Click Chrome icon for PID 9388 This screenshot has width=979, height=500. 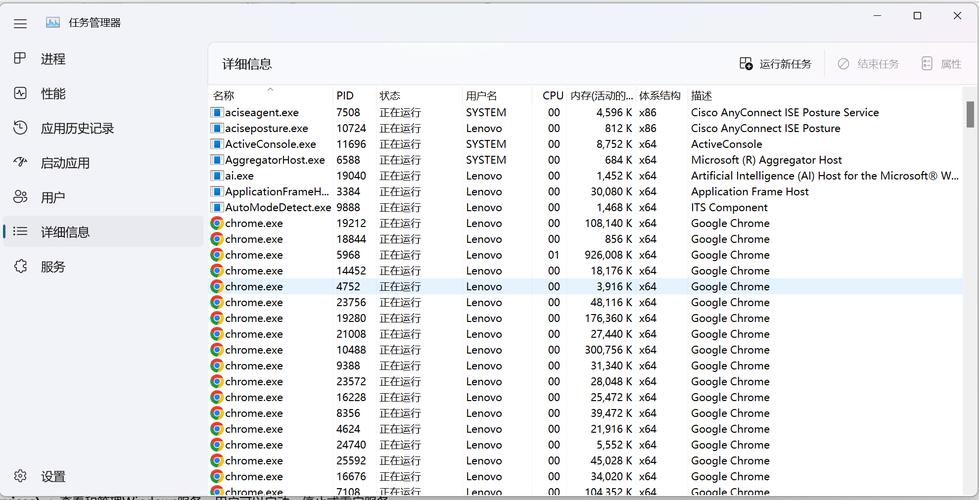coord(217,366)
